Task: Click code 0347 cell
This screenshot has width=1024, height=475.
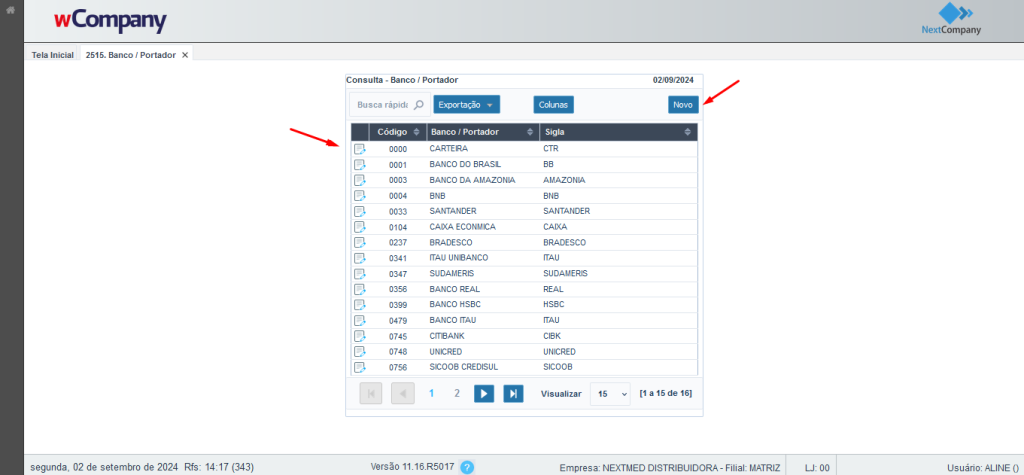Action: coord(398,274)
